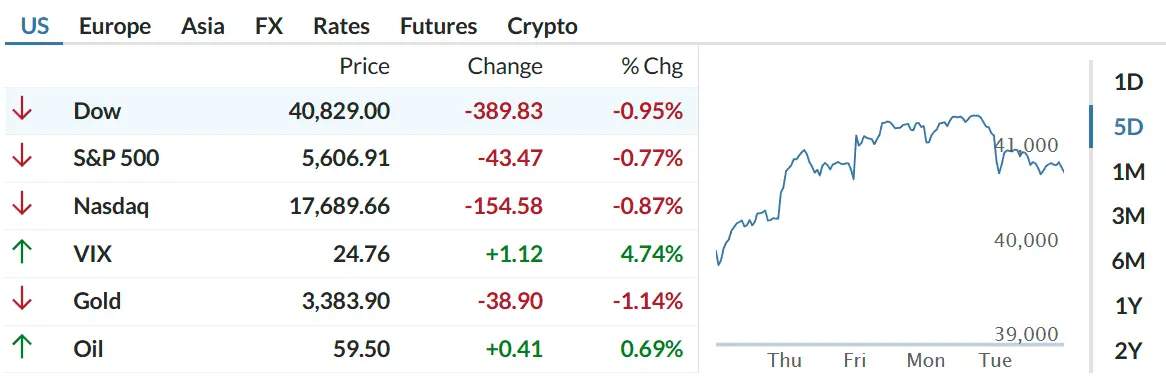Click the red down arrow beside Gold
Viewport: 1166px width, 380px height.
(22, 301)
